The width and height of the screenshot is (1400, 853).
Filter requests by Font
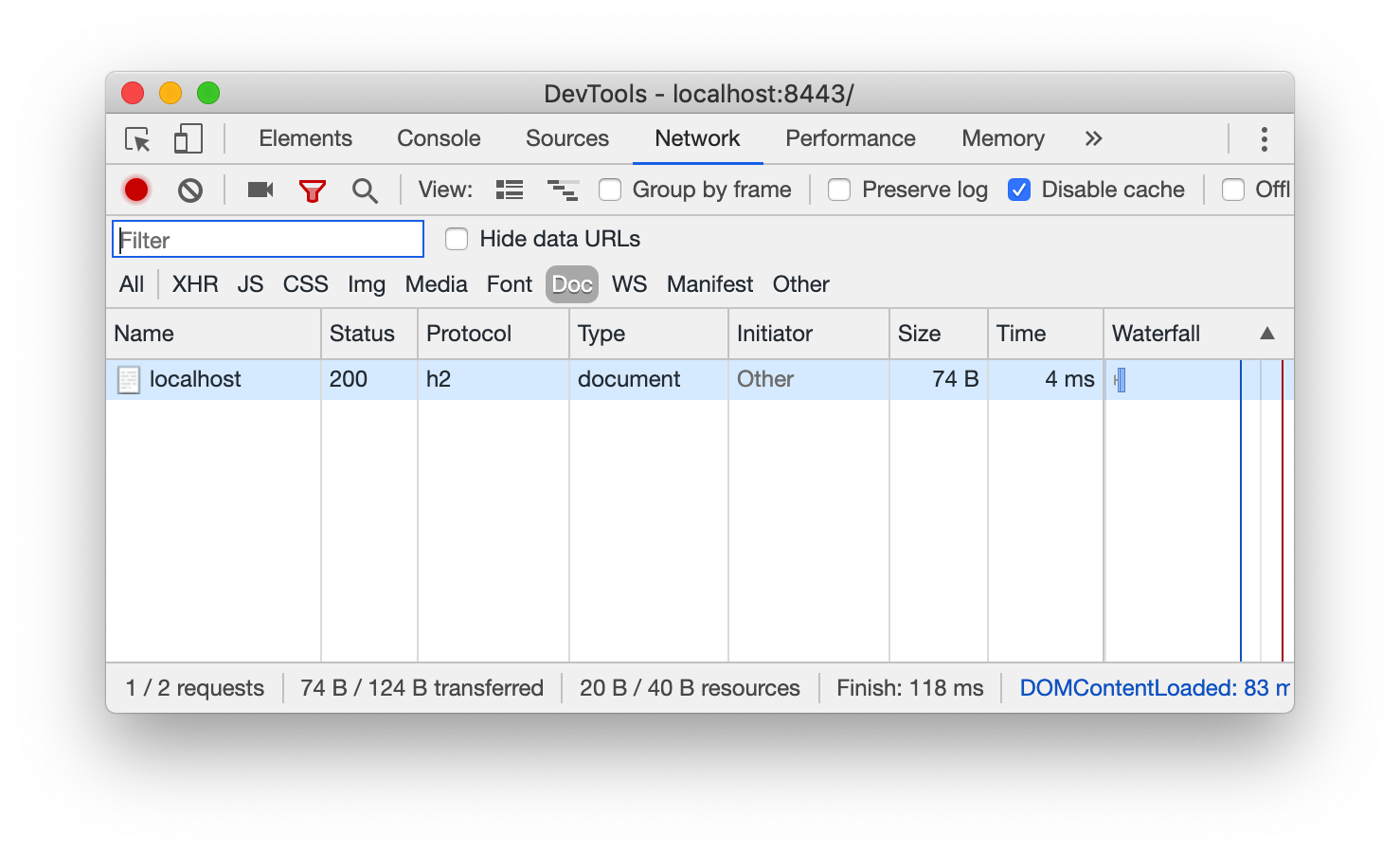[x=510, y=284]
